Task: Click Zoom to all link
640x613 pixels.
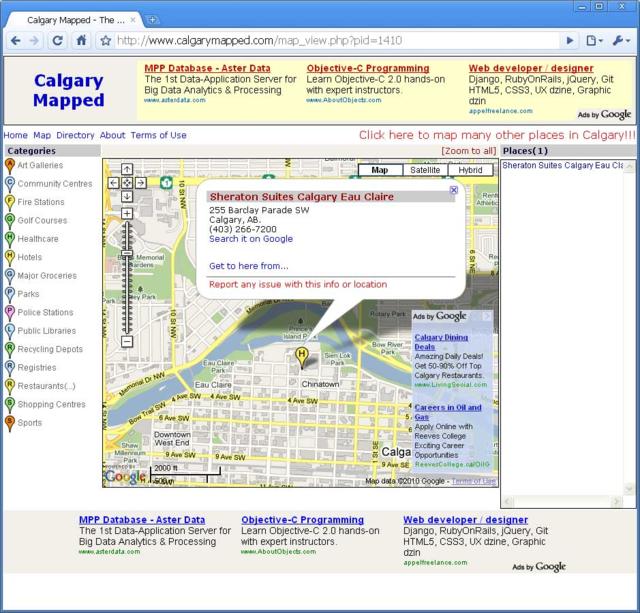Action: 469,151
